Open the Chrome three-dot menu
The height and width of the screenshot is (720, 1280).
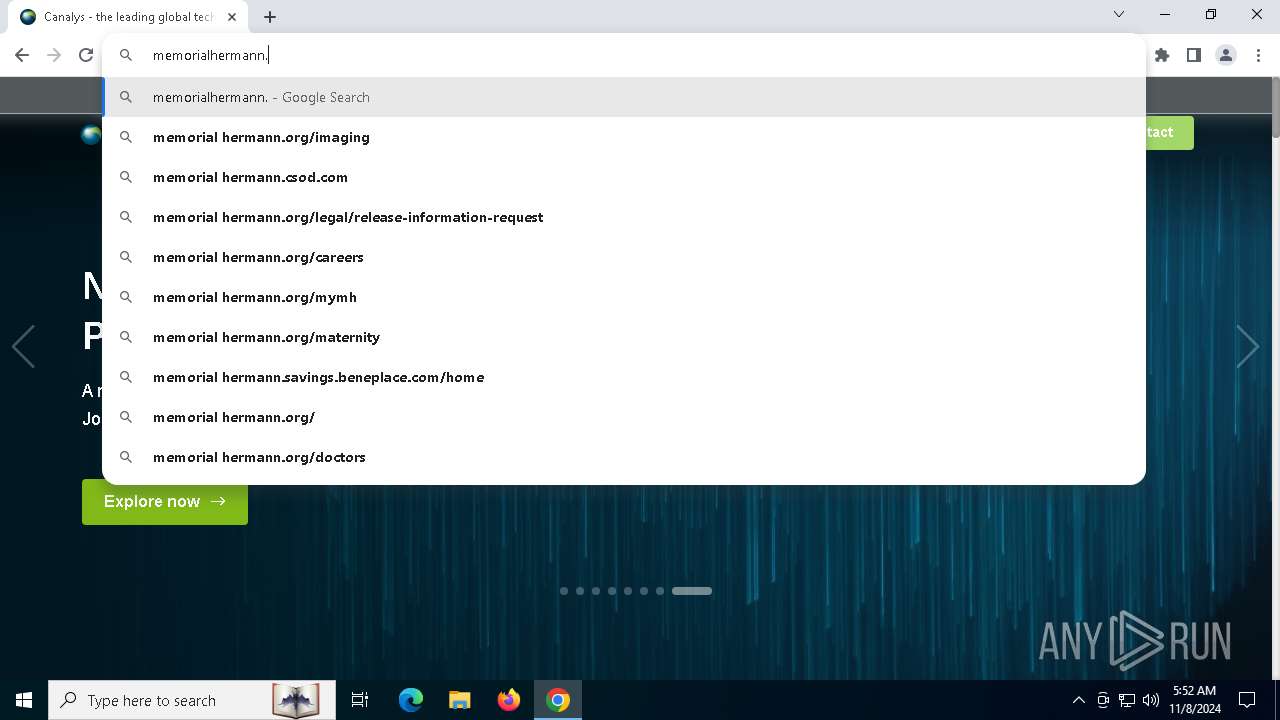[x=1258, y=55]
